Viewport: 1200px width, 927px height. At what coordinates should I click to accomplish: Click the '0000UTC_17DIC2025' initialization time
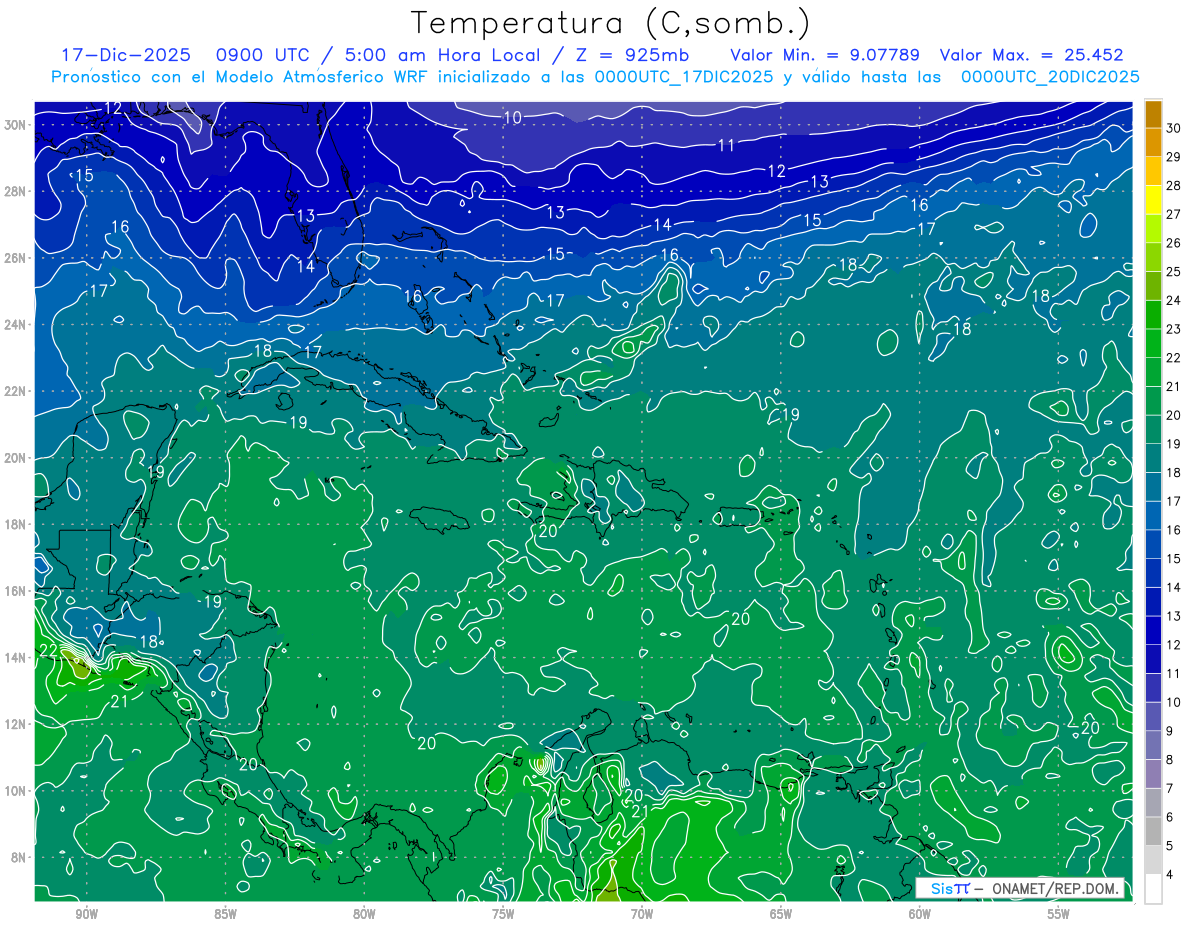[x=684, y=77]
